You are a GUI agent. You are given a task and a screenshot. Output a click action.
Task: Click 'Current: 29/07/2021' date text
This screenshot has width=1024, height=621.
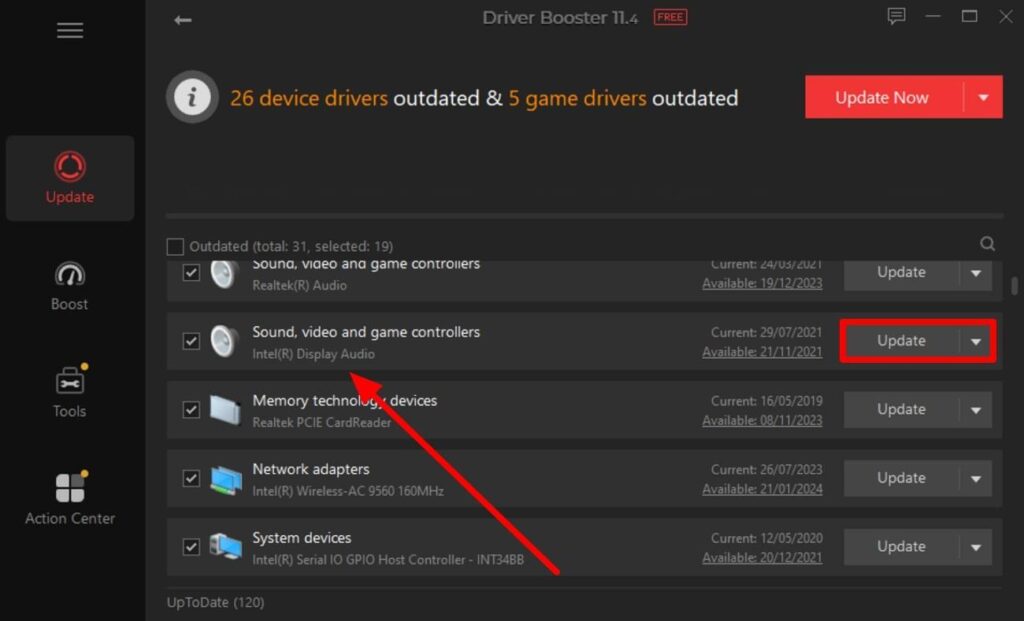pos(767,332)
